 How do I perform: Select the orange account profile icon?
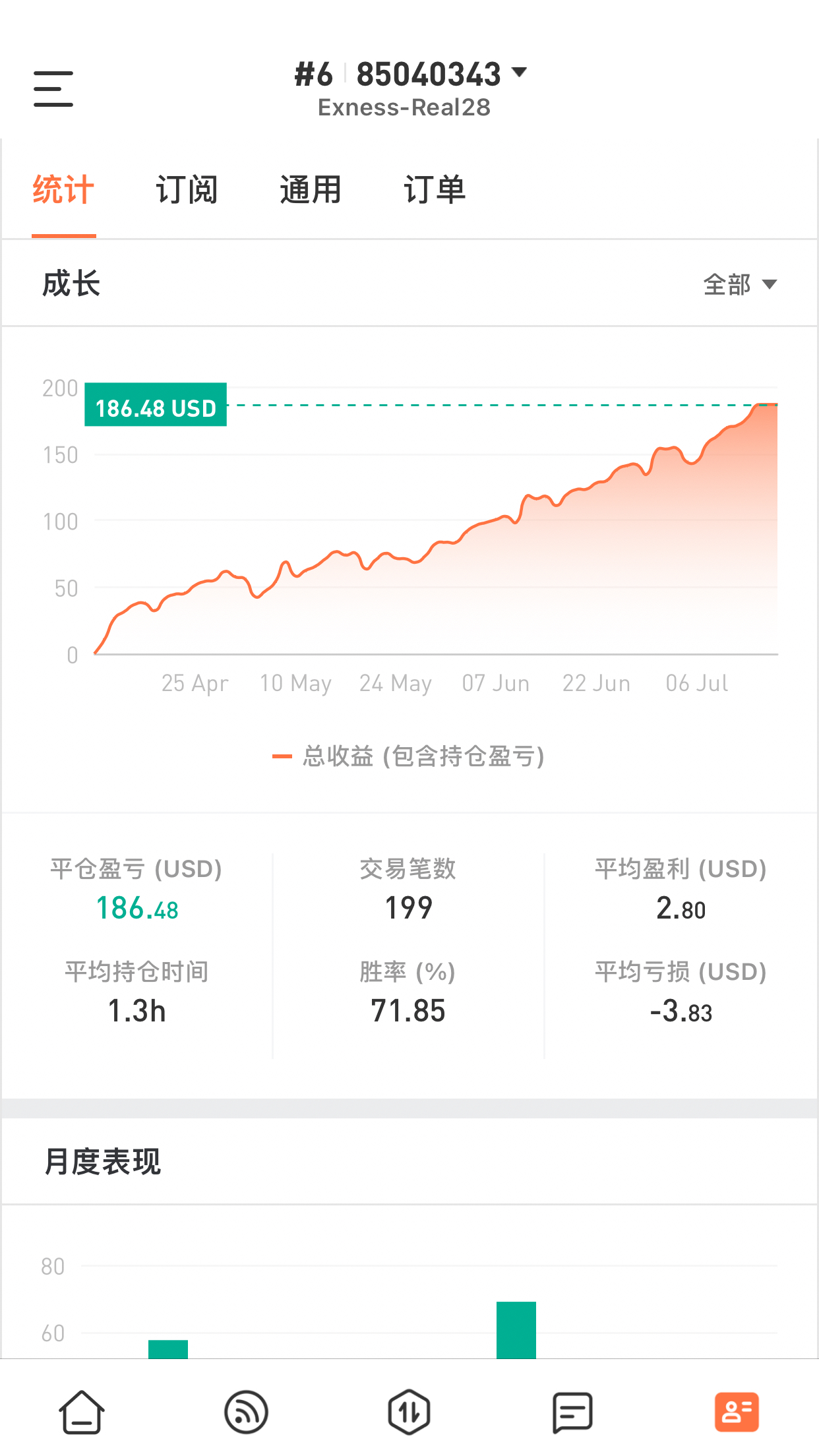pos(737,1412)
